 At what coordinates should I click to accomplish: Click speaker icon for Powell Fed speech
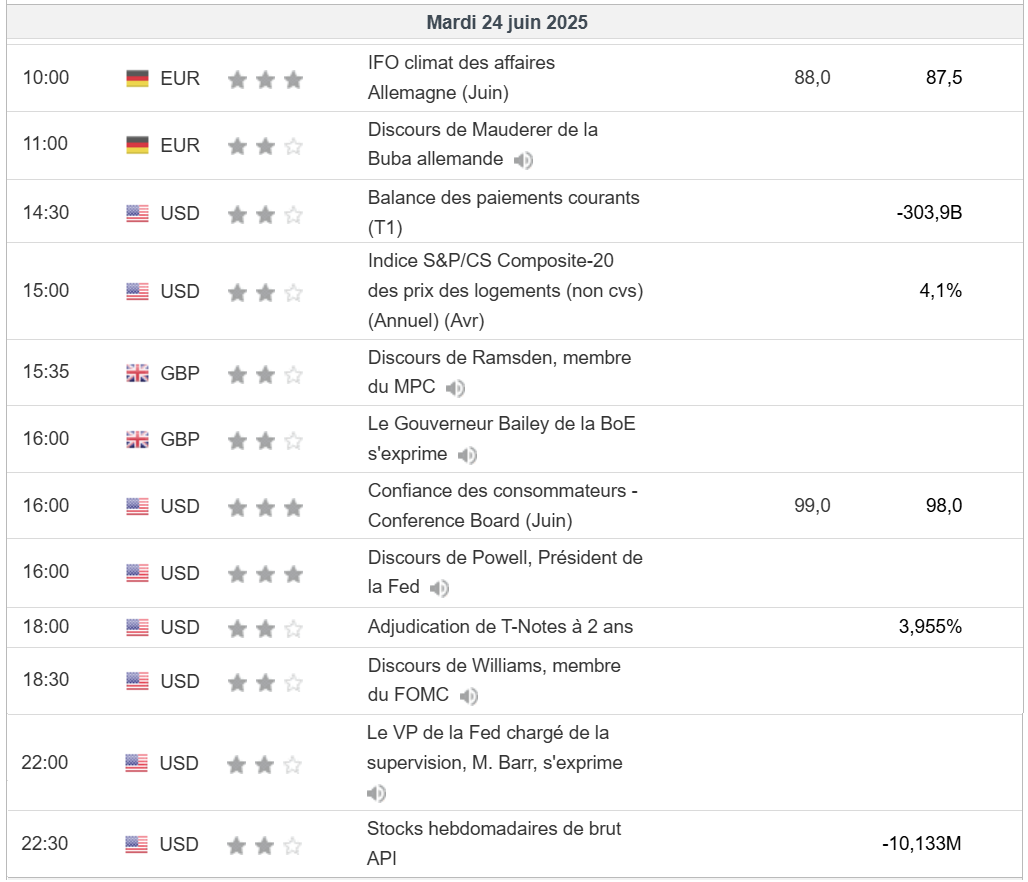[x=439, y=588]
